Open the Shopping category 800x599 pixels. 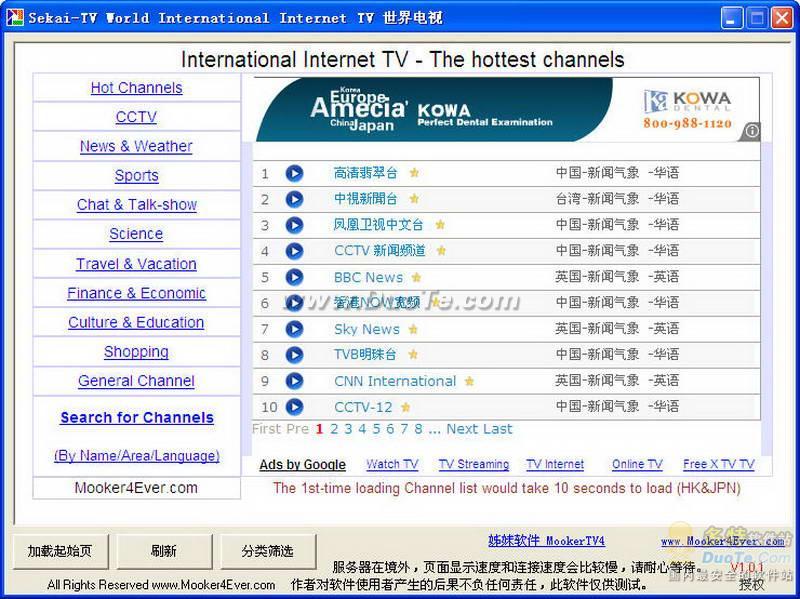(136, 352)
